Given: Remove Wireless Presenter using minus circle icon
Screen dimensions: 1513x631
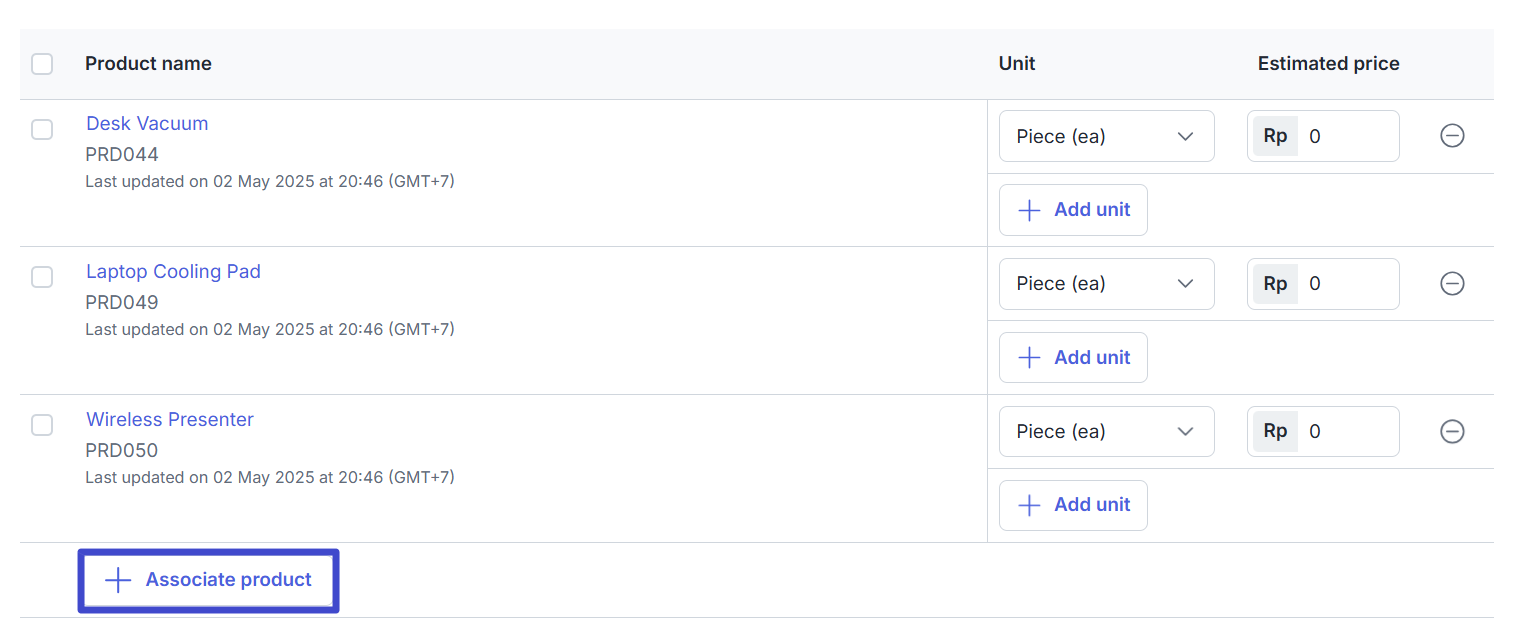Looking at the screenshot, I should tap(1452, 431).
